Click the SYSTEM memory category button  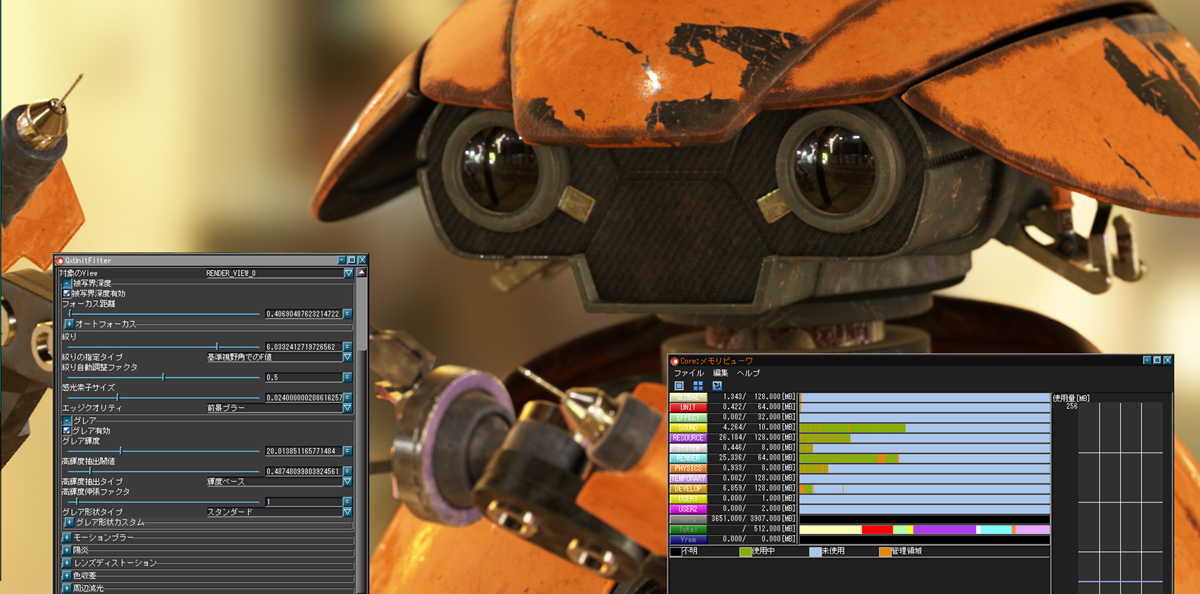pos(688,448)
